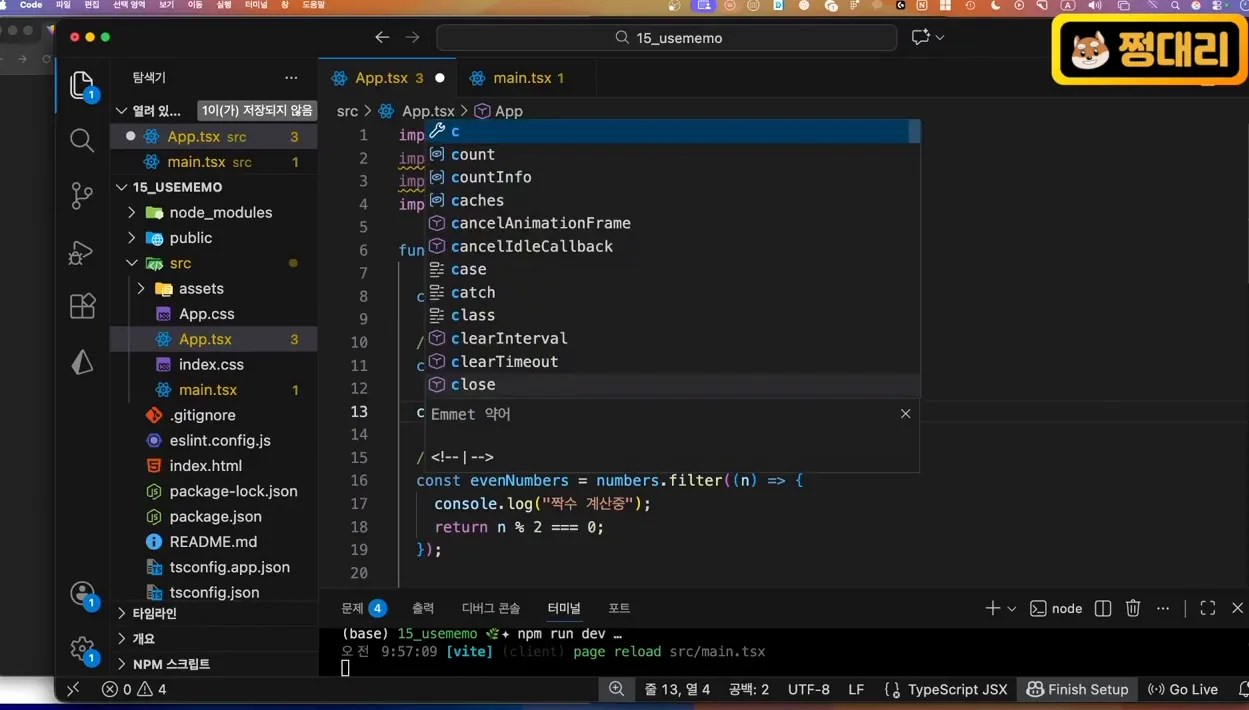Open the Output panel tab
The image size is (1249, 710).
pos(423,608)
